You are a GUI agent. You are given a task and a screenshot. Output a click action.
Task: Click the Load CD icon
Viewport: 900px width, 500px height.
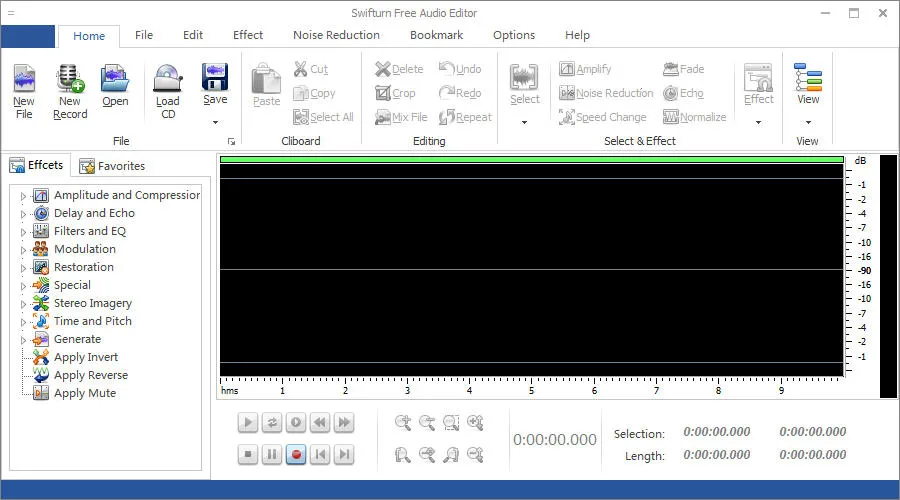coord(167,82)
